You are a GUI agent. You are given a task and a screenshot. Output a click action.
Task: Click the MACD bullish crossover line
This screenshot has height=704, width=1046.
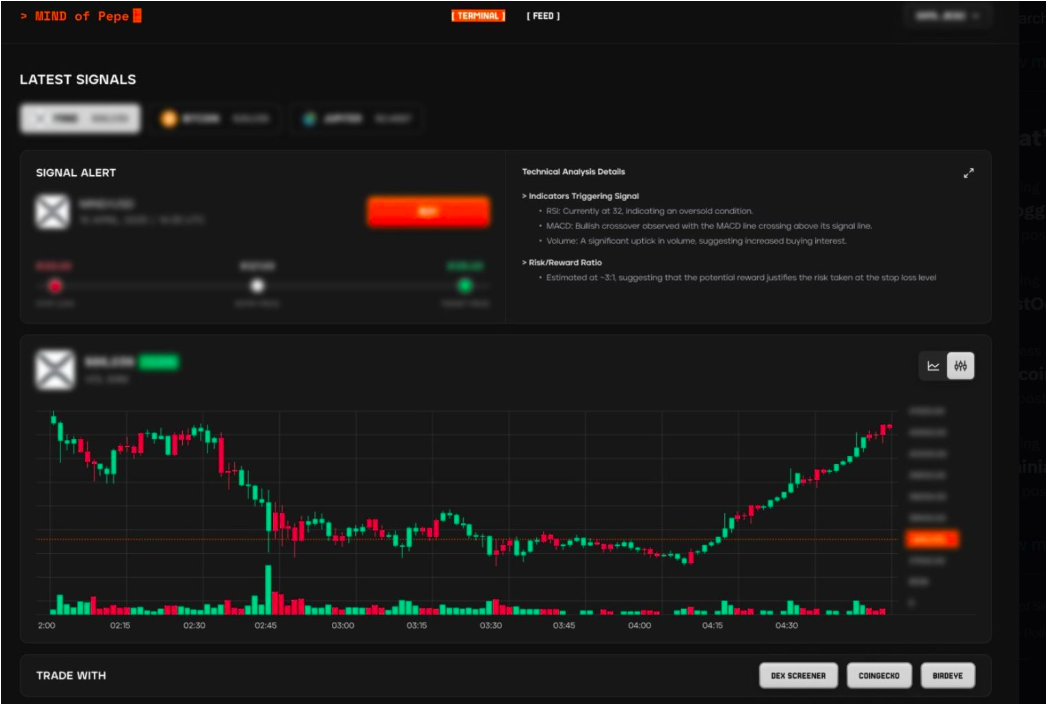(709, 226)
